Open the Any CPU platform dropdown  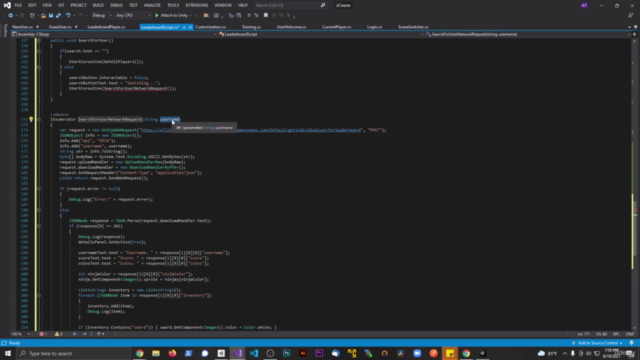tap(133, 16)
